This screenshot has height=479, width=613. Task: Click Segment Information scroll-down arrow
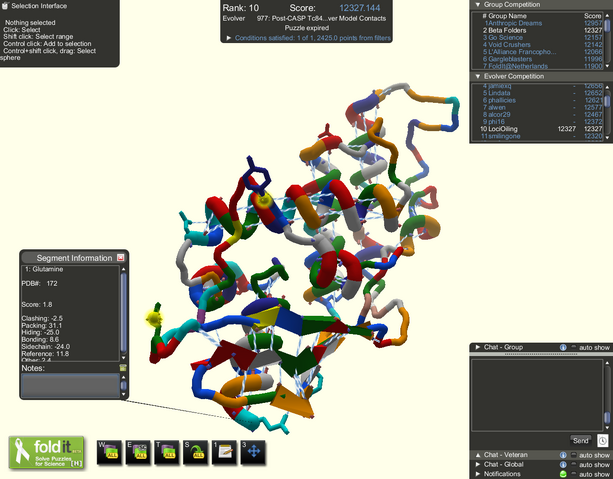tap(124, 358)
